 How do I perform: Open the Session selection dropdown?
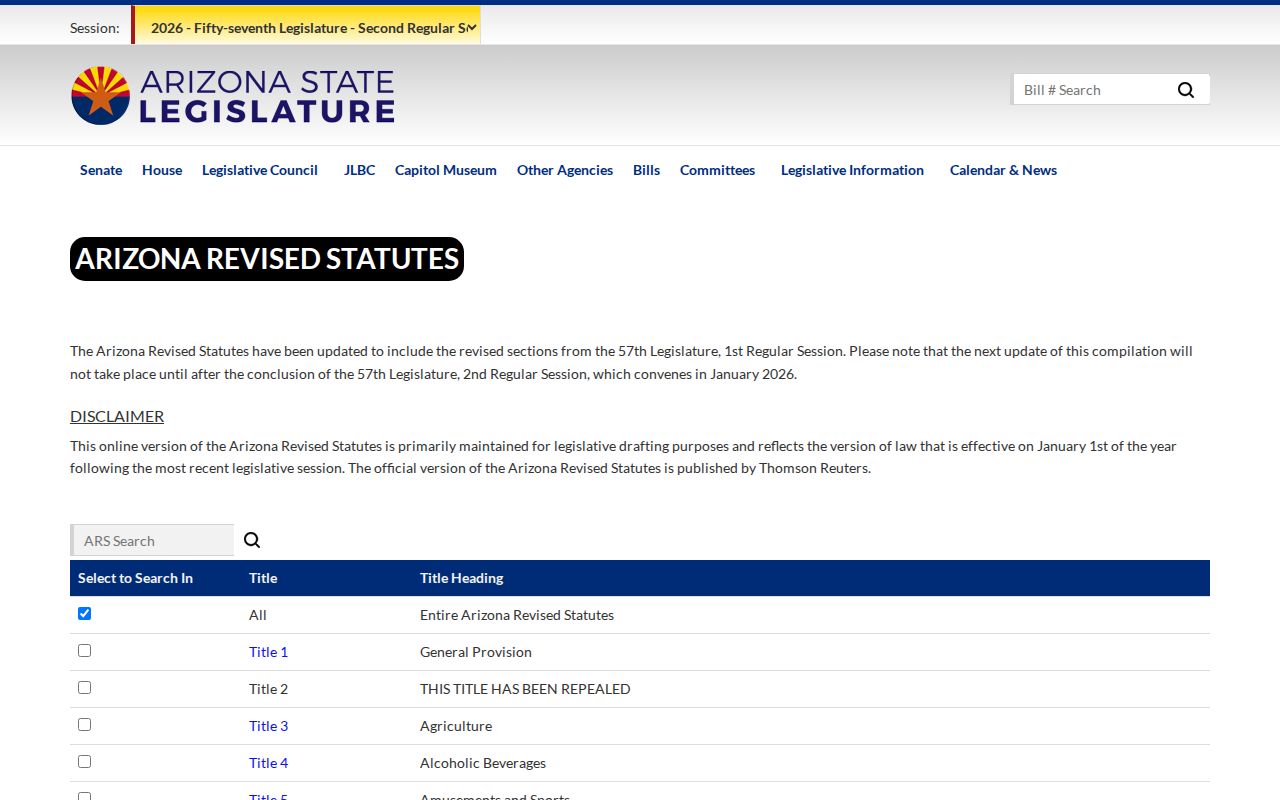(306, 28)
